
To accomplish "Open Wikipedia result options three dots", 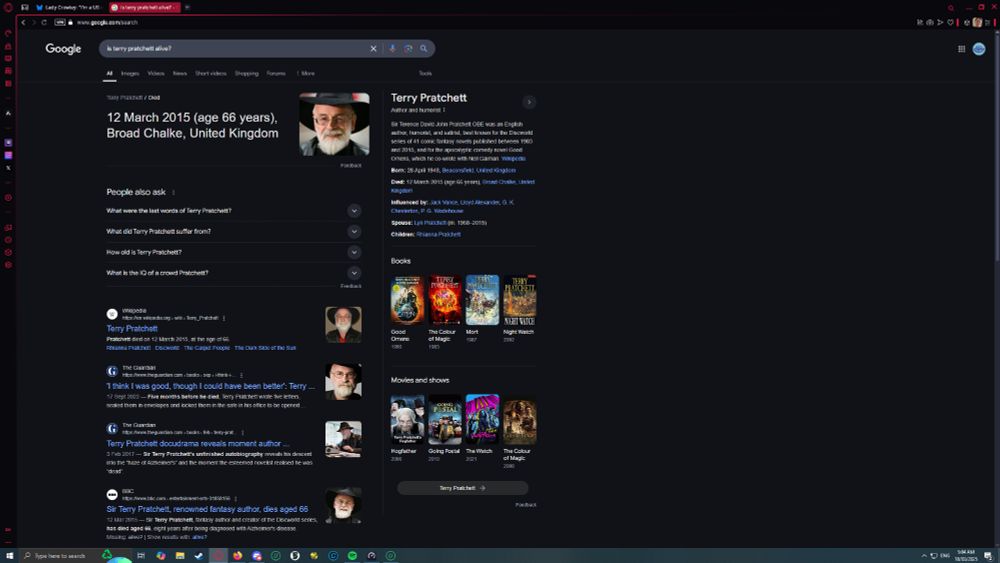I will pos(224,318).
